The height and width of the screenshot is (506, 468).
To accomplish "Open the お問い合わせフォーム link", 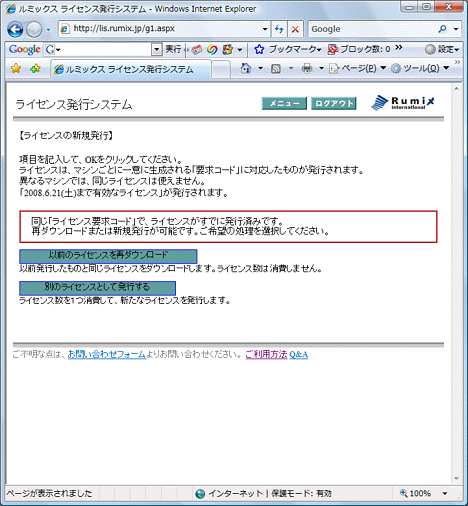I will pos(107,354).
